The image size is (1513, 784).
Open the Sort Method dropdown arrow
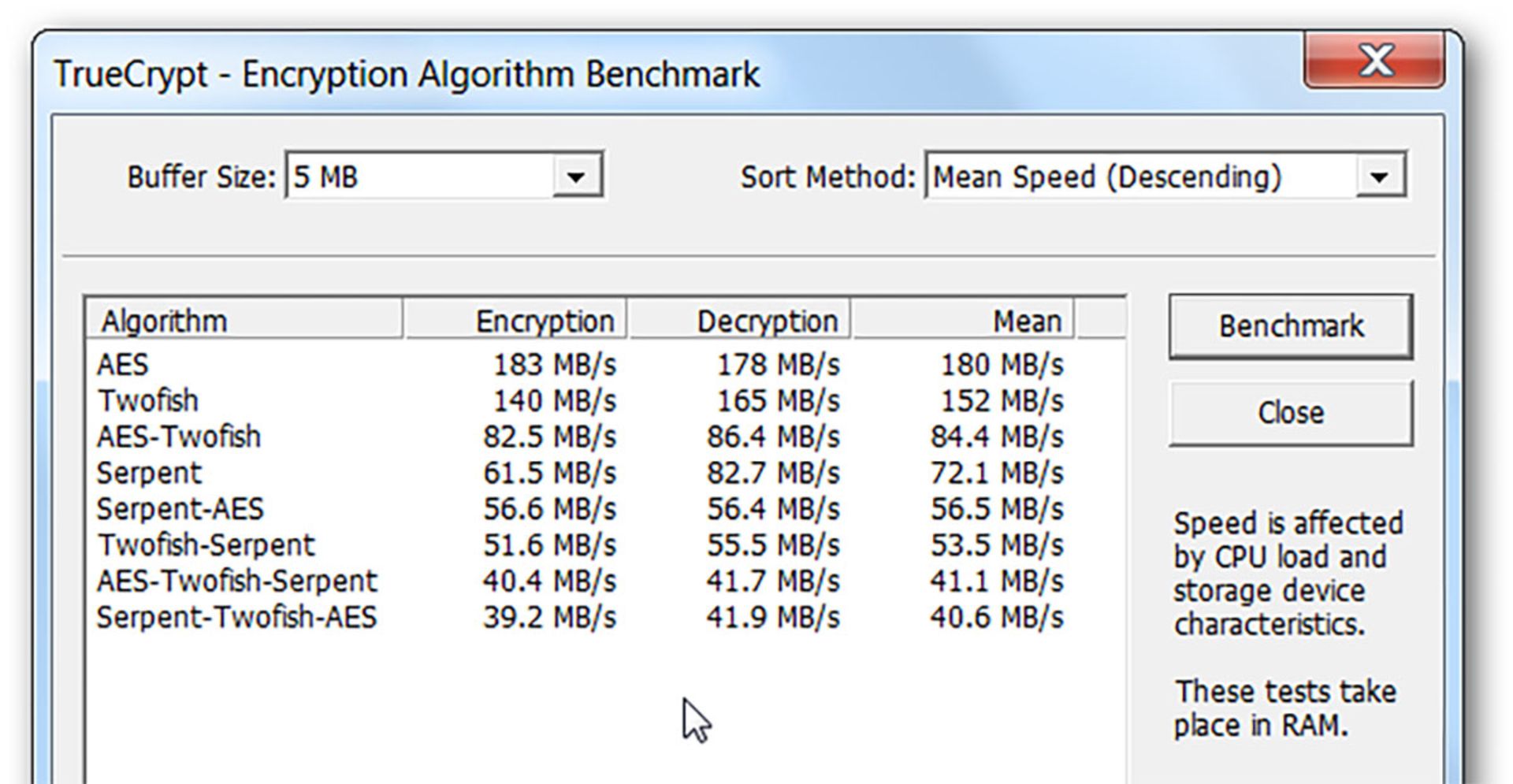pos(1379,176)
